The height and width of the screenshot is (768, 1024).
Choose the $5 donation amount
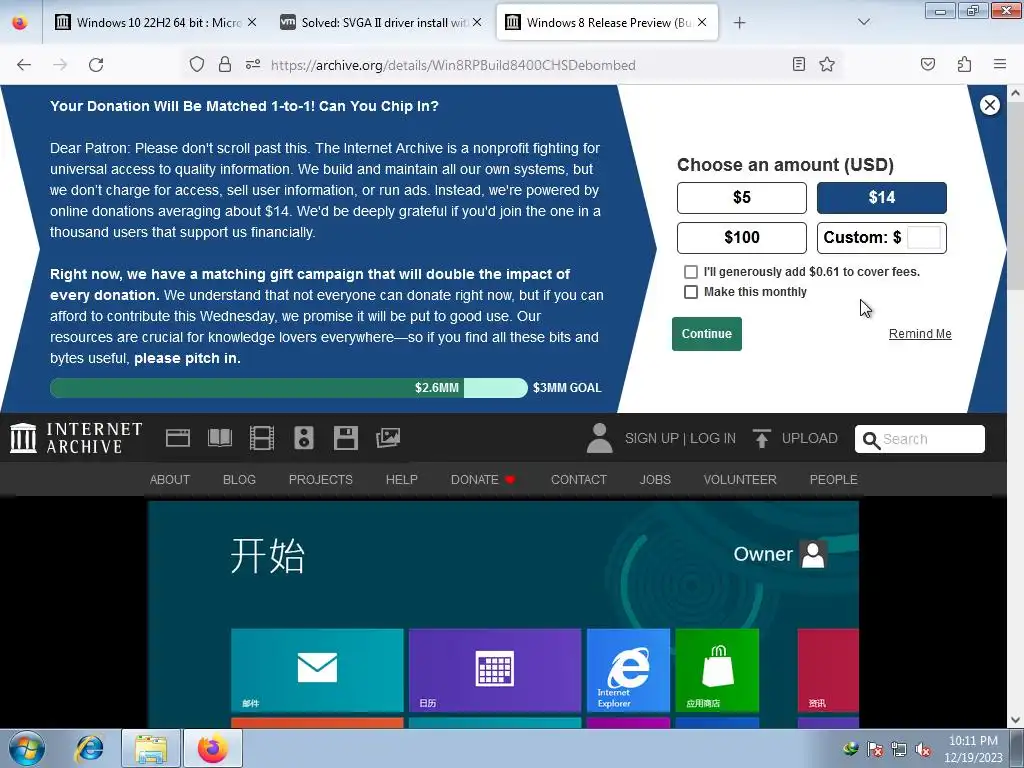[742, 197]
